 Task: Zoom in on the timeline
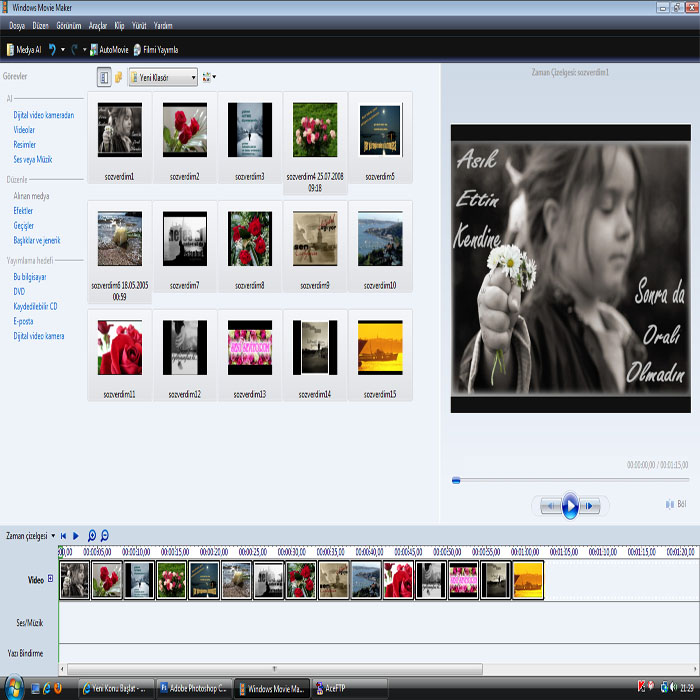coord(92,536)
